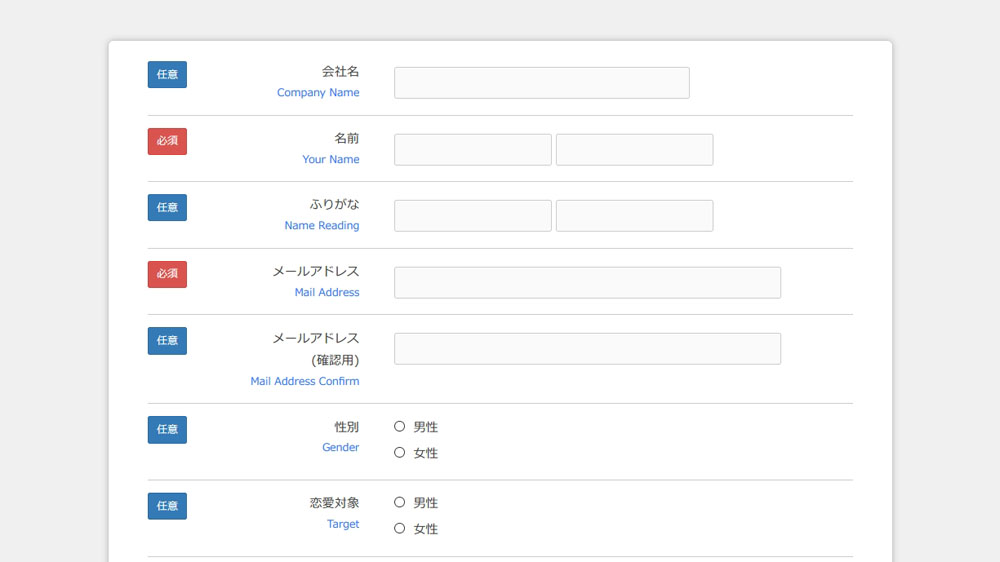Click the "性別" label text
This screenshot has width=1000, height=562.
coord(347,427)
